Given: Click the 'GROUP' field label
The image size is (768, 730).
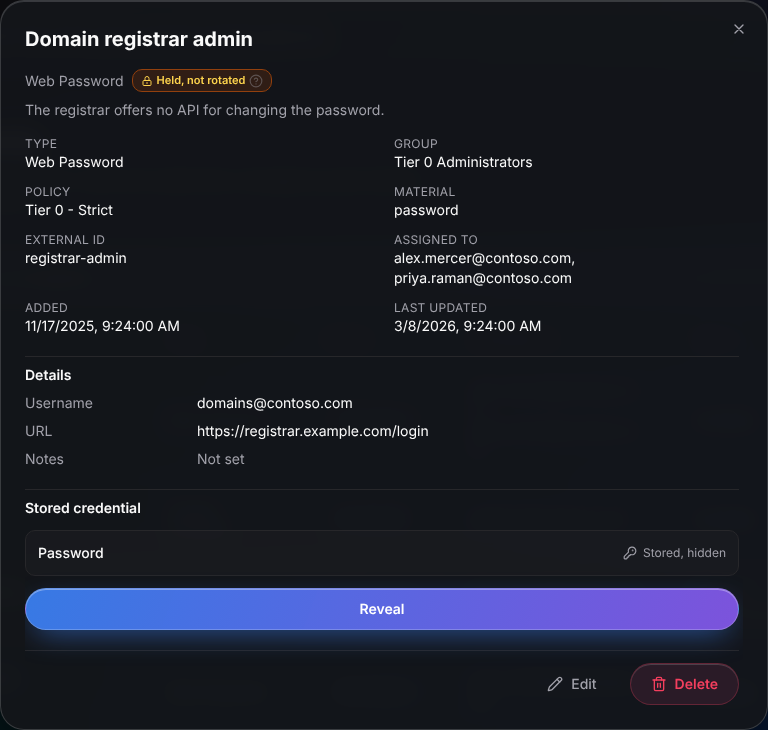Looking at the screenshot, I should 415,144.
